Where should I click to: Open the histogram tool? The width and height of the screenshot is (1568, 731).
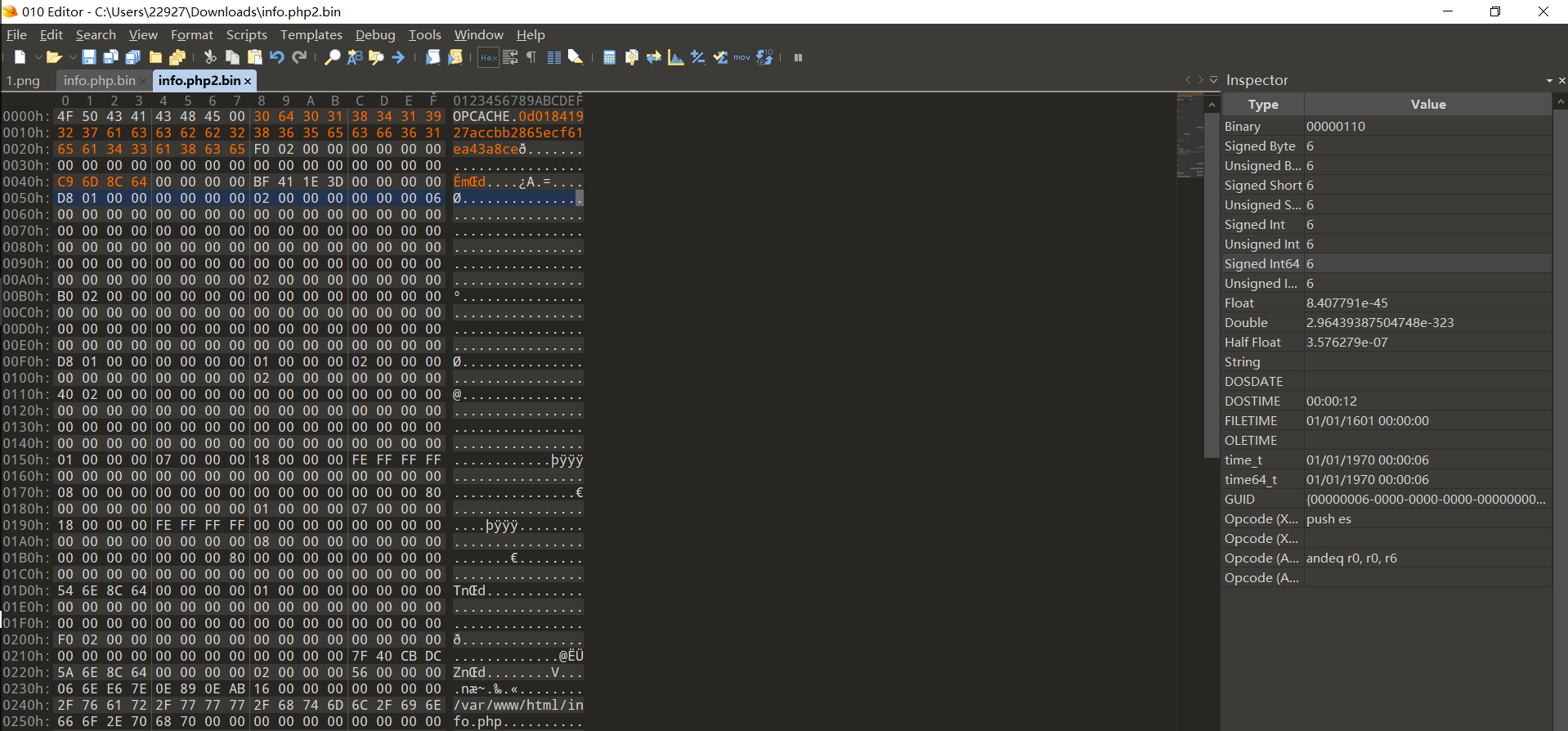675,57
